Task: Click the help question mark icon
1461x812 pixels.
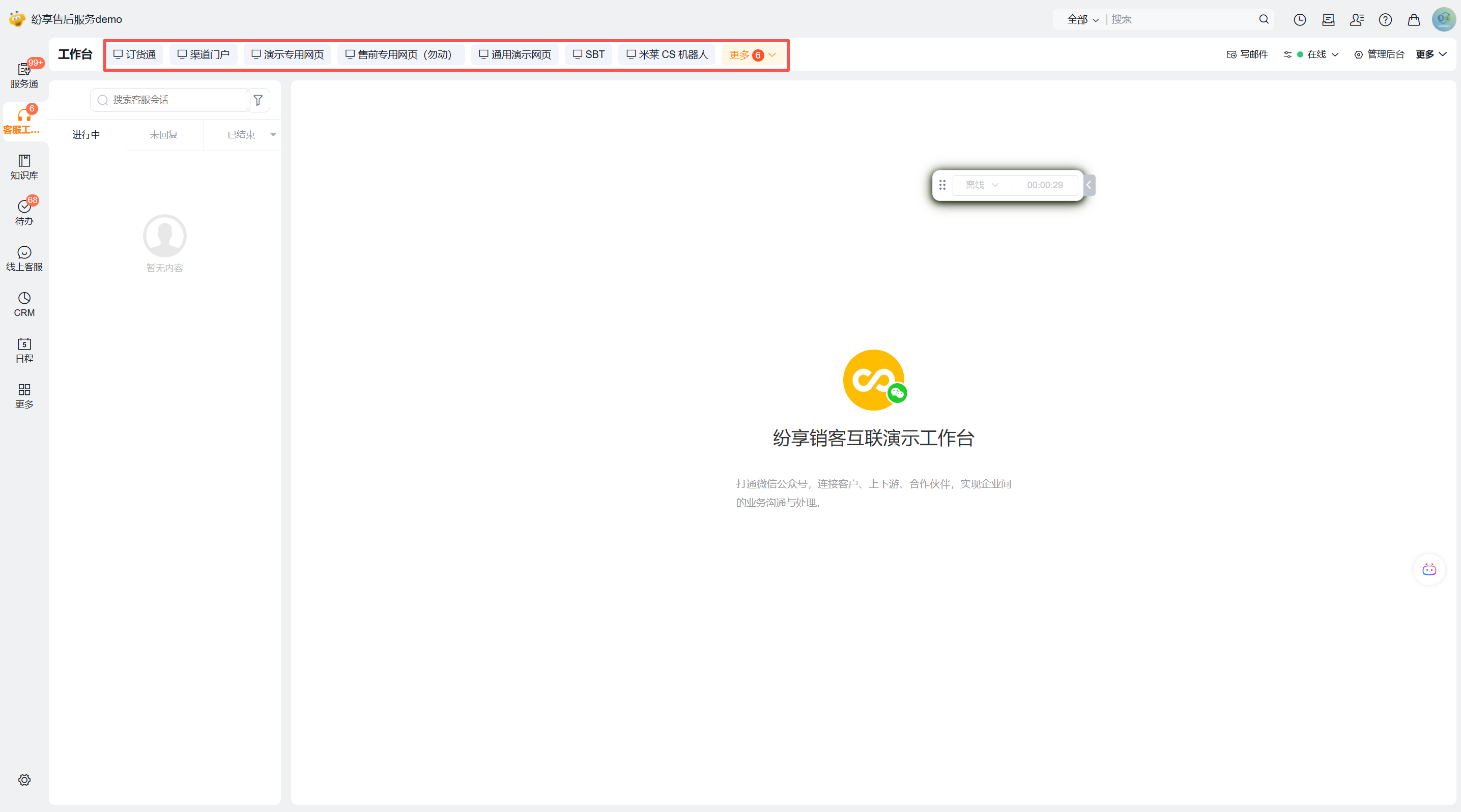Action: click(1385, 20)
